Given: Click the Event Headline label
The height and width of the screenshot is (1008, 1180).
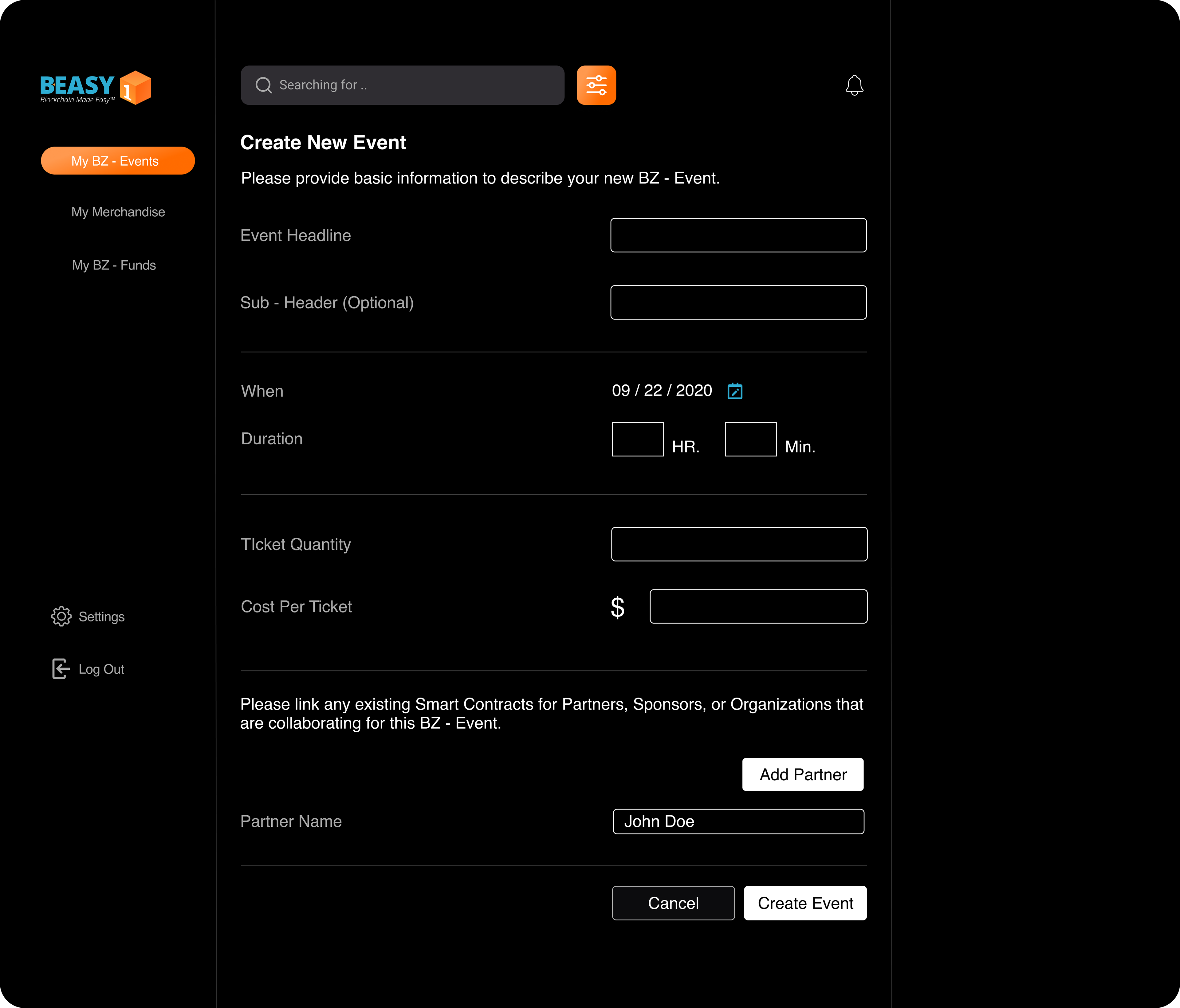Looking at the screenshot, I should tap(296, 235).
